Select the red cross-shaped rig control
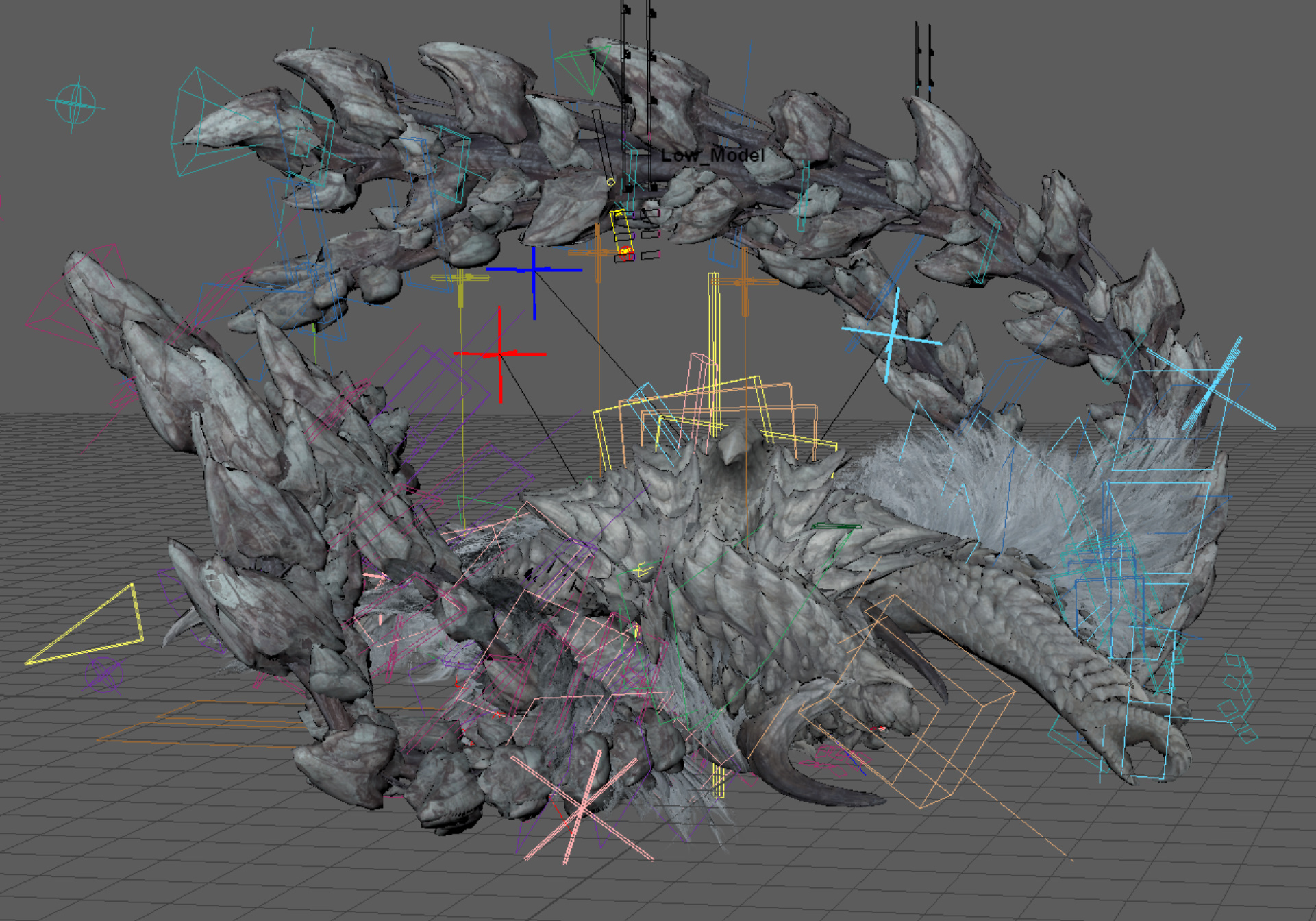1316x921 pixels. click(501, 354)
